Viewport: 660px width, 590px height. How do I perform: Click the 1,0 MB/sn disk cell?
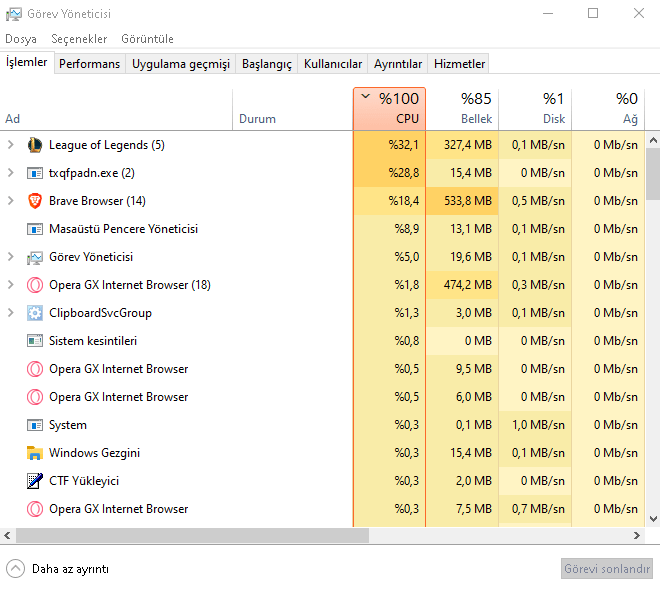point(535,425)
